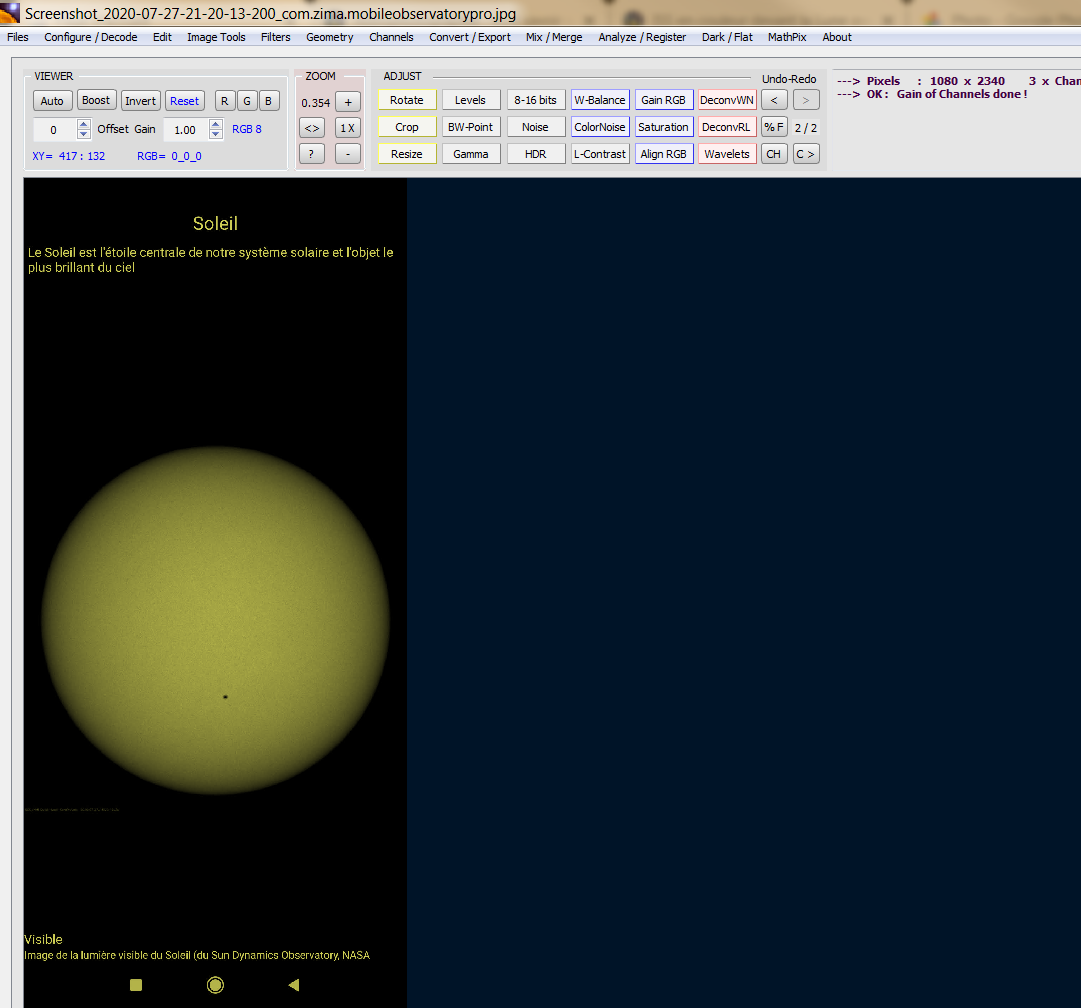Open the BW-Point adjustment
Screen dimensions: 1081x1008
click(471, 127)
